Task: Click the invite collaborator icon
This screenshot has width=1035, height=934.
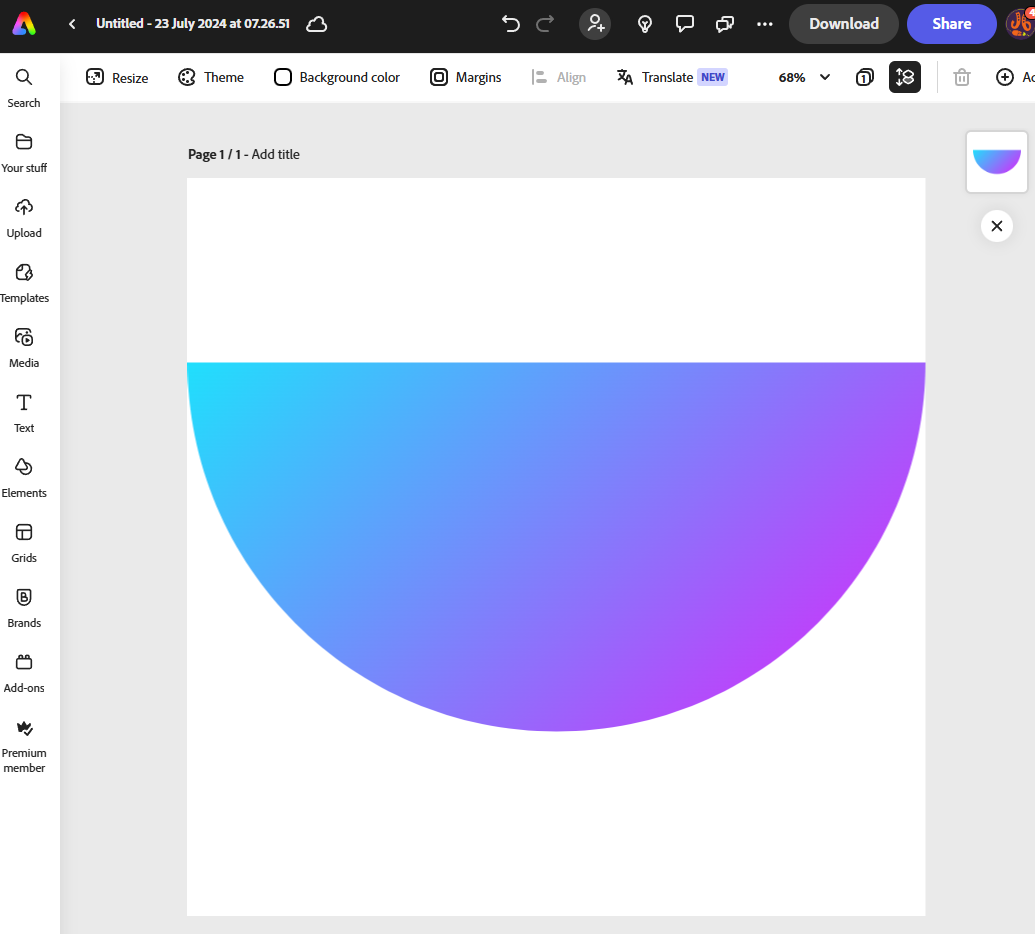Action: click(595, 23)
